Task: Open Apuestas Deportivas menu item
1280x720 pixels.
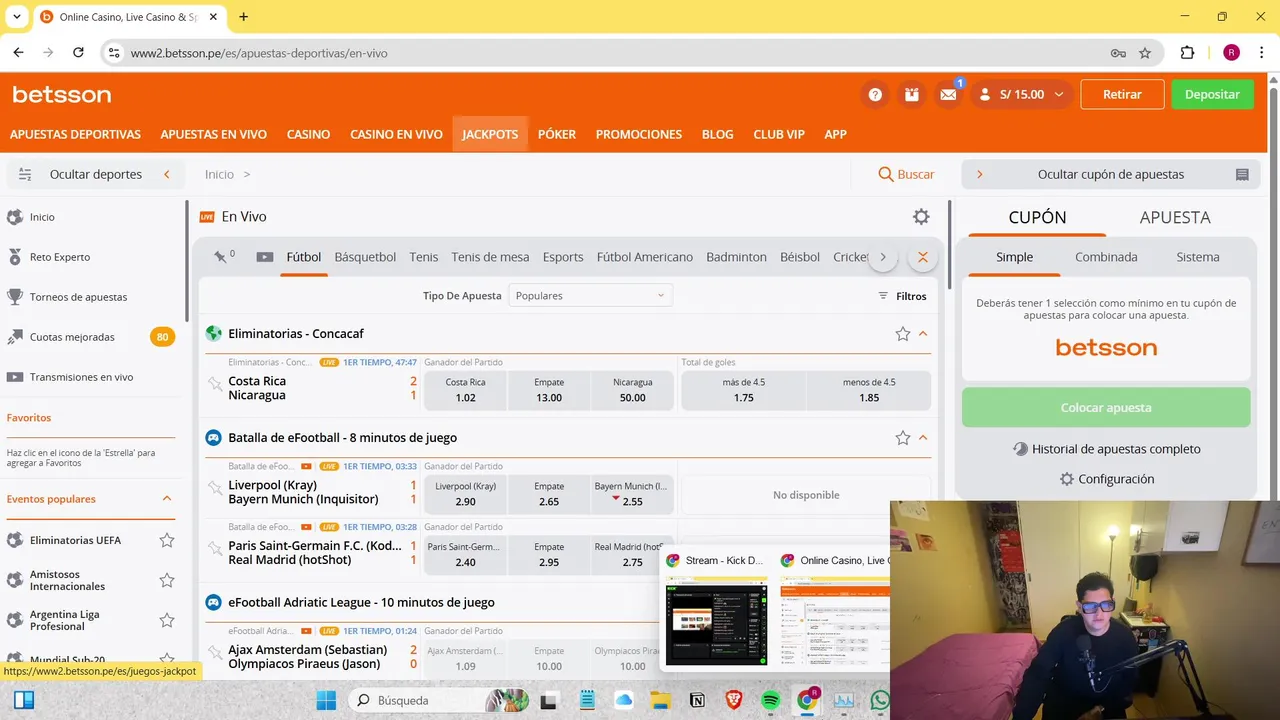Action: [75, 134]
